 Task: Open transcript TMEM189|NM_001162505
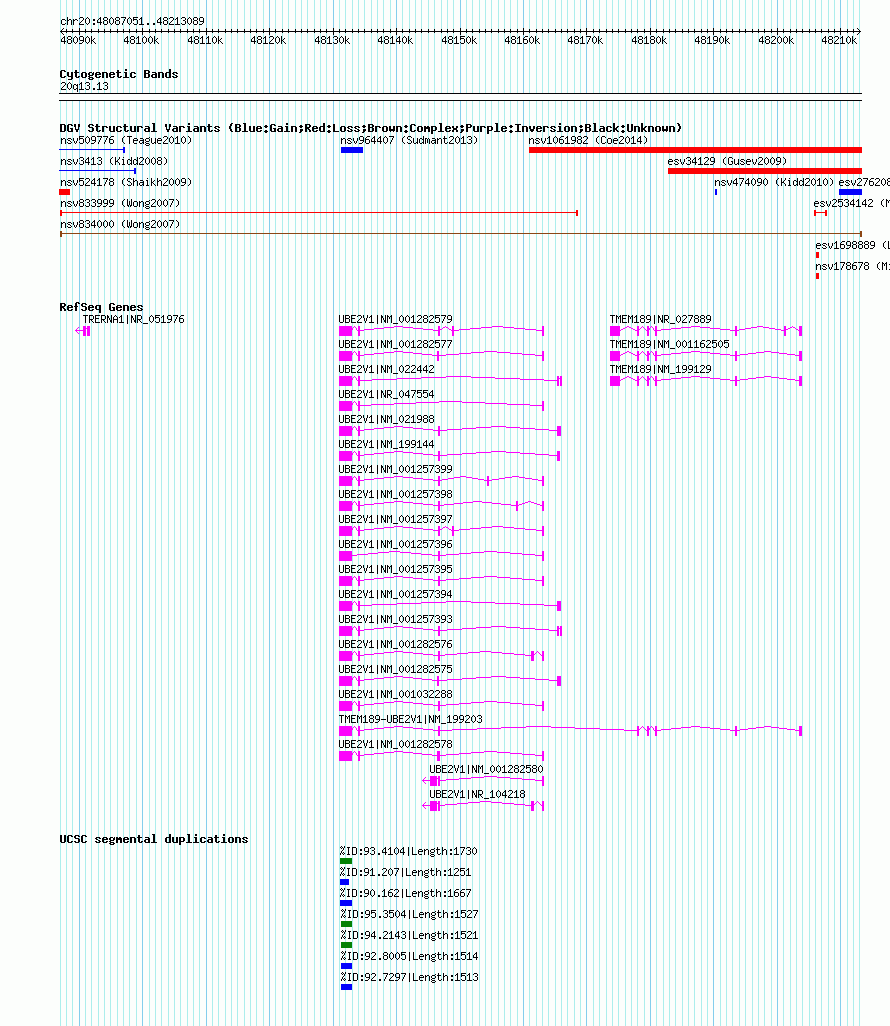click(x=669, y=344)
